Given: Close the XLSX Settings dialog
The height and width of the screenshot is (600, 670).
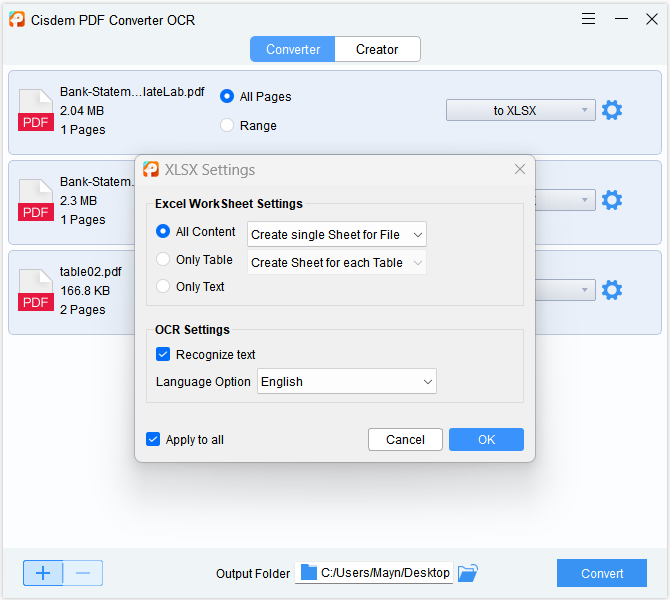Looking at the screenshot, I should pos(520,169).
